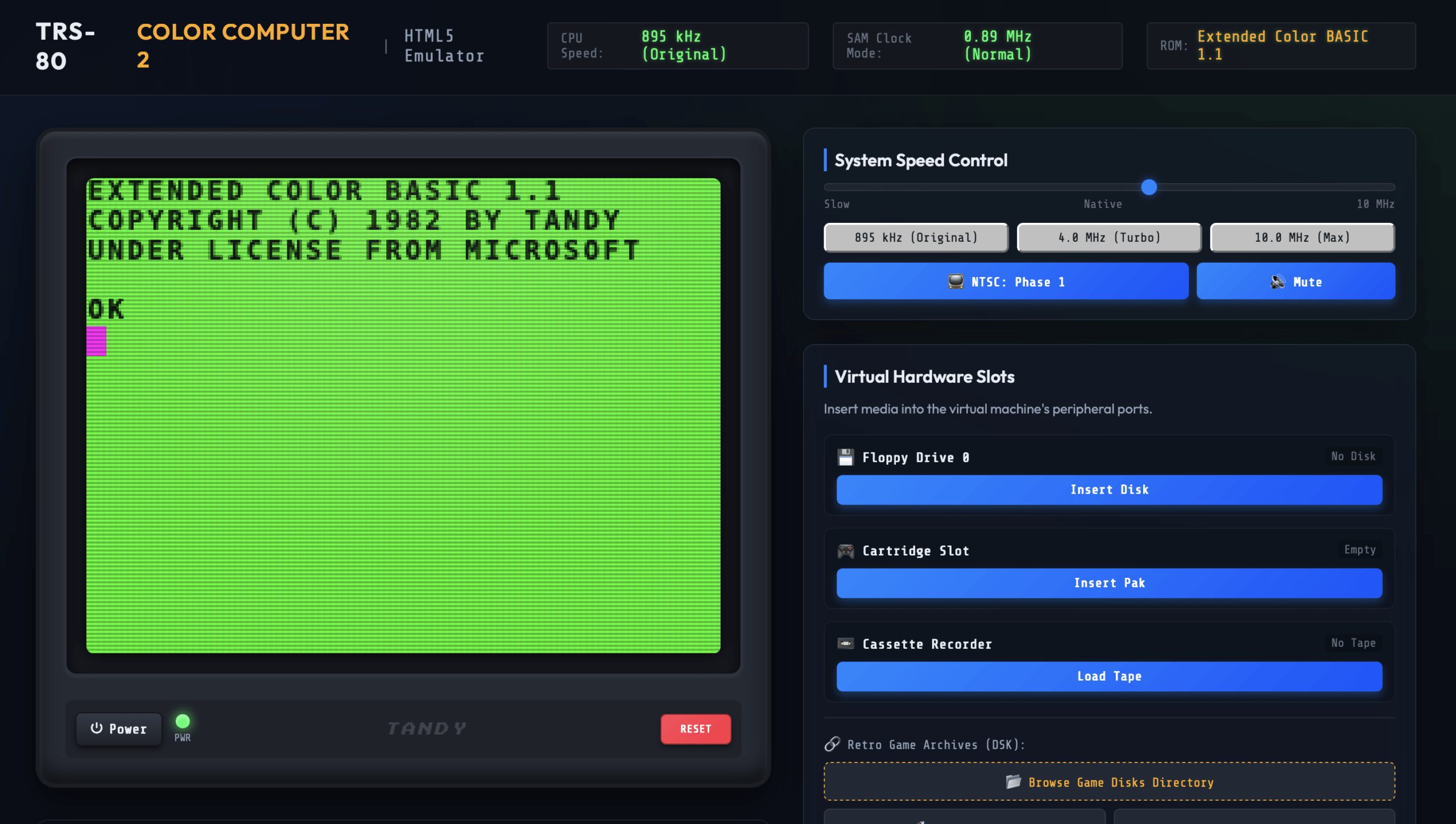Viewport: 1456px width, 824px height.
Task: Click the 'Cassette Recorder' label
Action: click(x=927, y=644)
